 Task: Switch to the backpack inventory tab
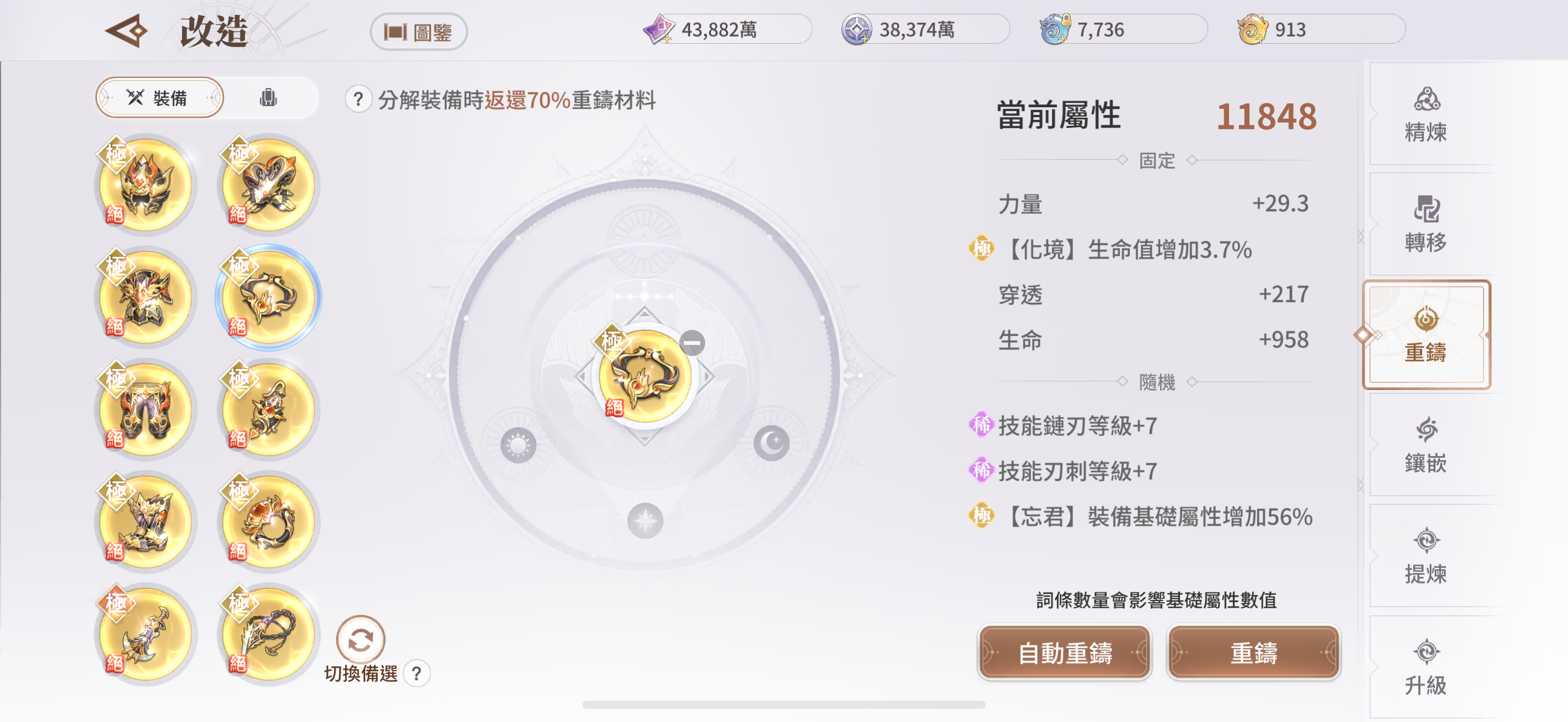click(x=268, y=97)
